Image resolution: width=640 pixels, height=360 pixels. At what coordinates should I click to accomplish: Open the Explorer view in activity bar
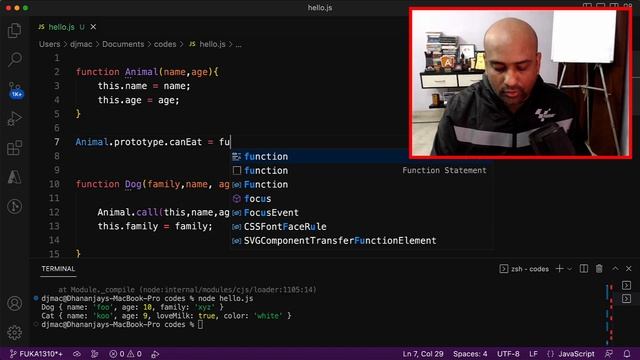tap(15, 30)
